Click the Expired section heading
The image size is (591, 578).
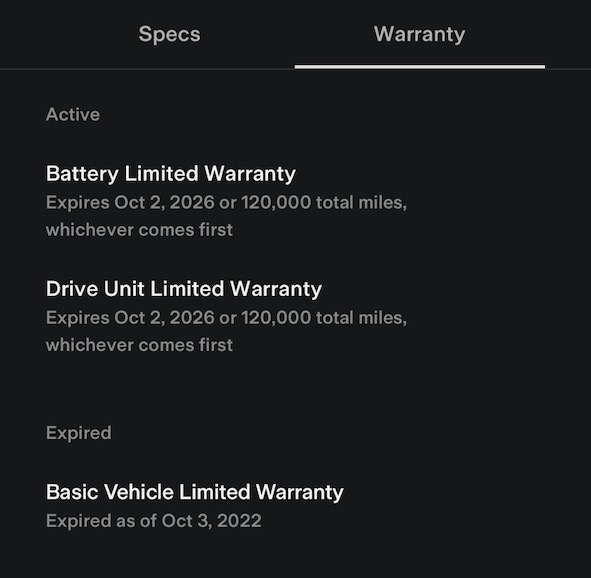pos(78,433)
